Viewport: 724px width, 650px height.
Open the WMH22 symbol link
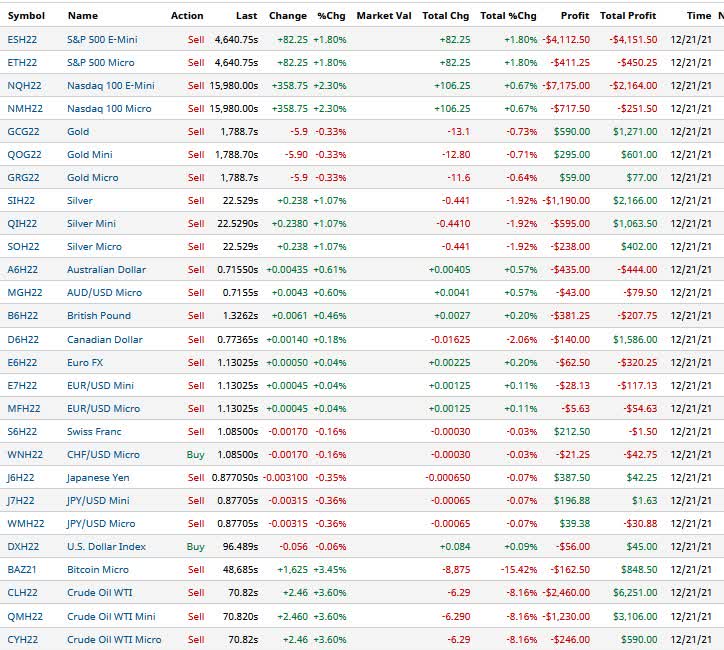(x=26, y=524)
